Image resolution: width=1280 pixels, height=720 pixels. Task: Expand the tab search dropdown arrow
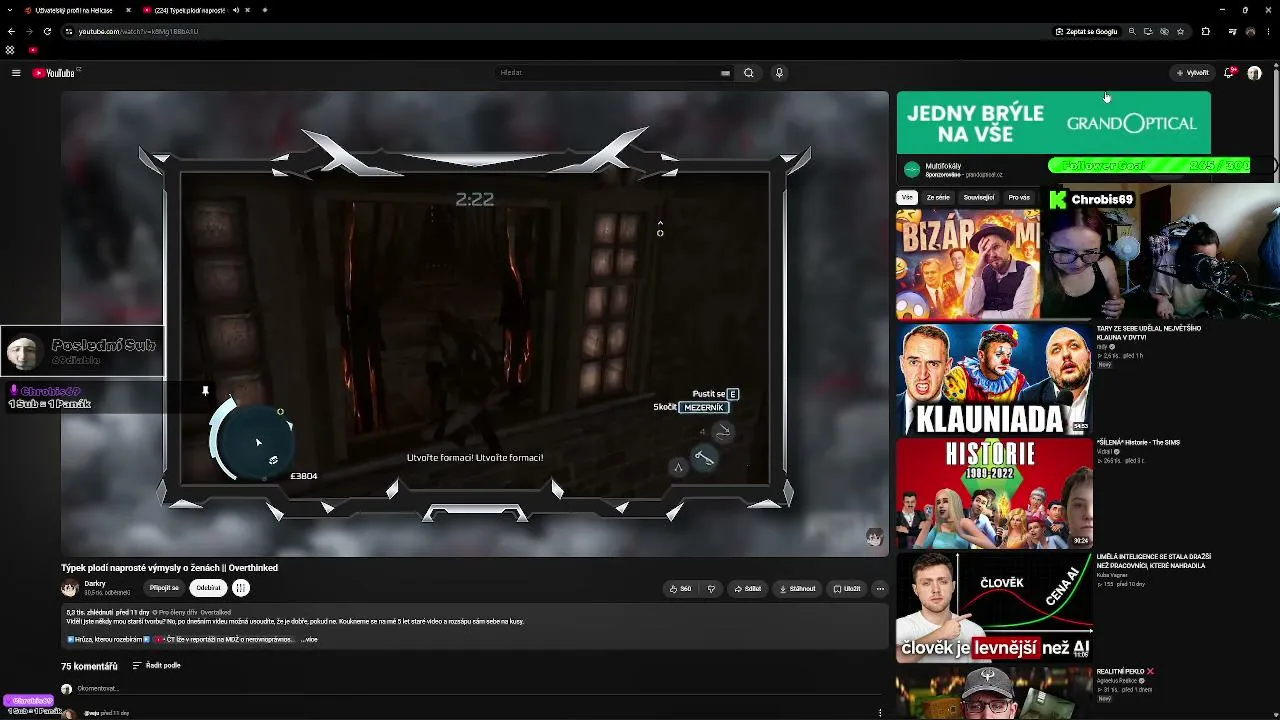pyautogui.click(x=10, y=10)
